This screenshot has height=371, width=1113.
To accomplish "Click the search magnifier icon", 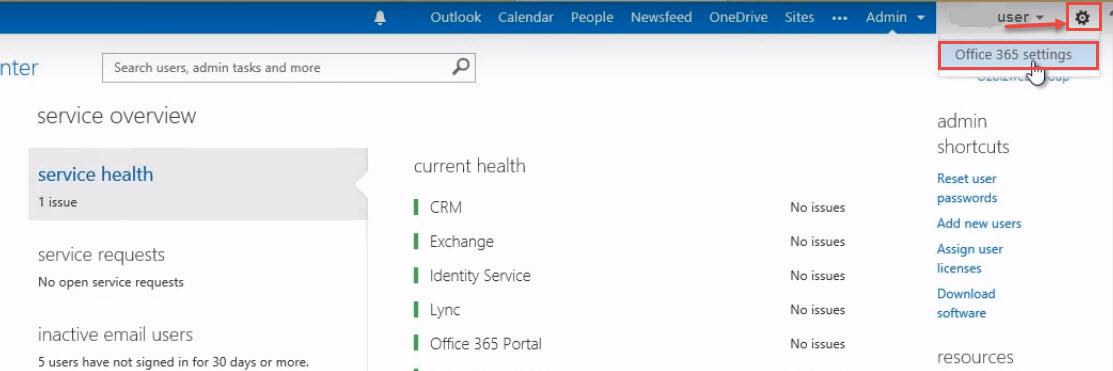I will [x=461, y=67].
